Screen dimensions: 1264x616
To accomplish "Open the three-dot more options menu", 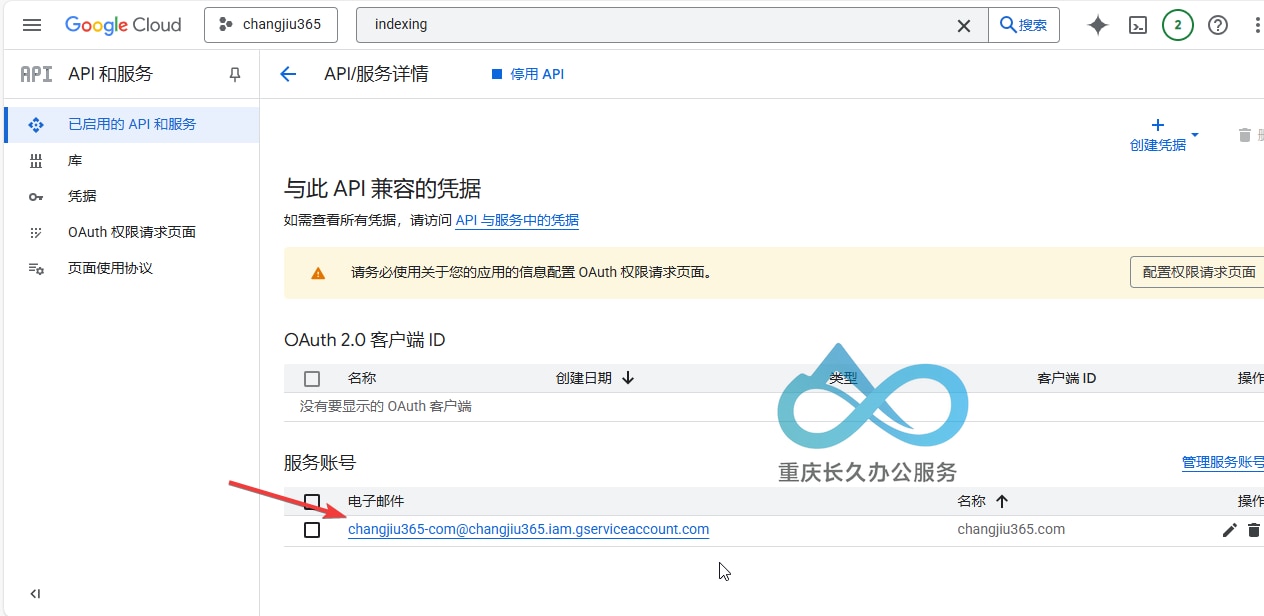I will pos(1257,25).
